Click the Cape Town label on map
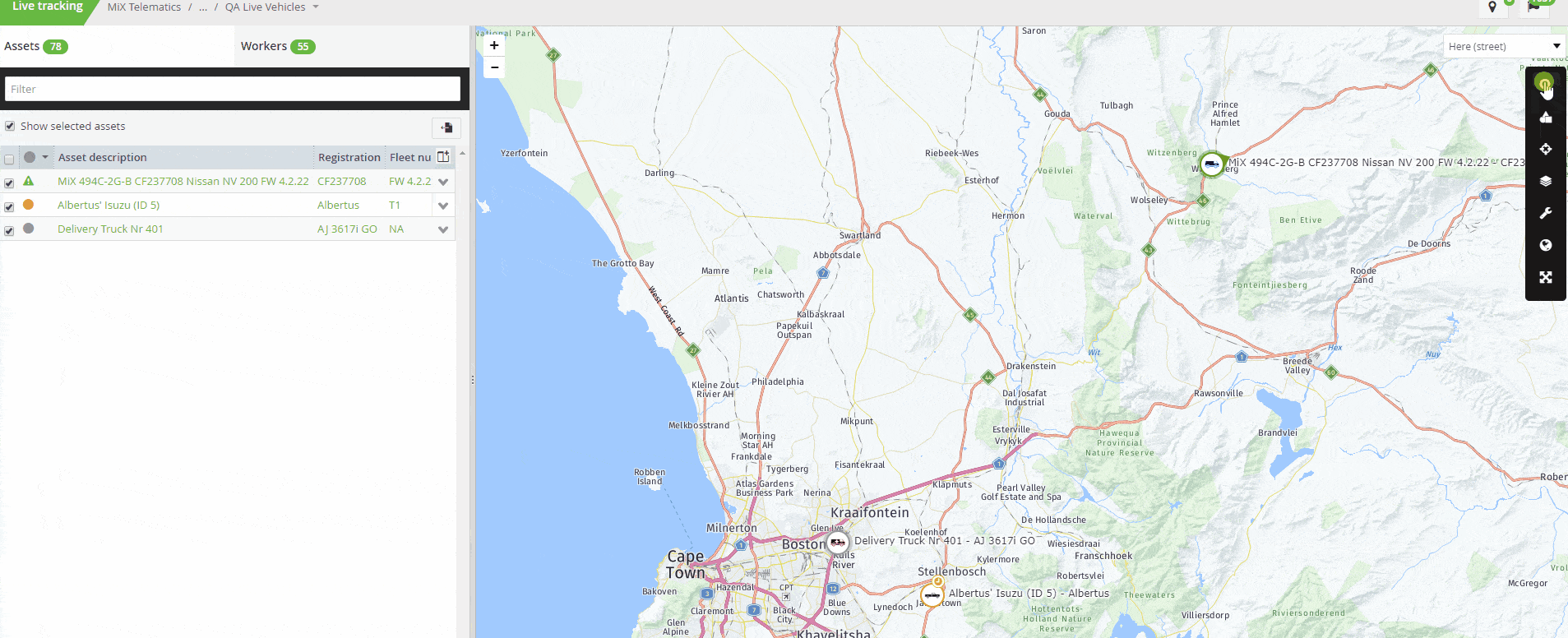This screenshot has height=638, width=1568. tap(685, 564)
